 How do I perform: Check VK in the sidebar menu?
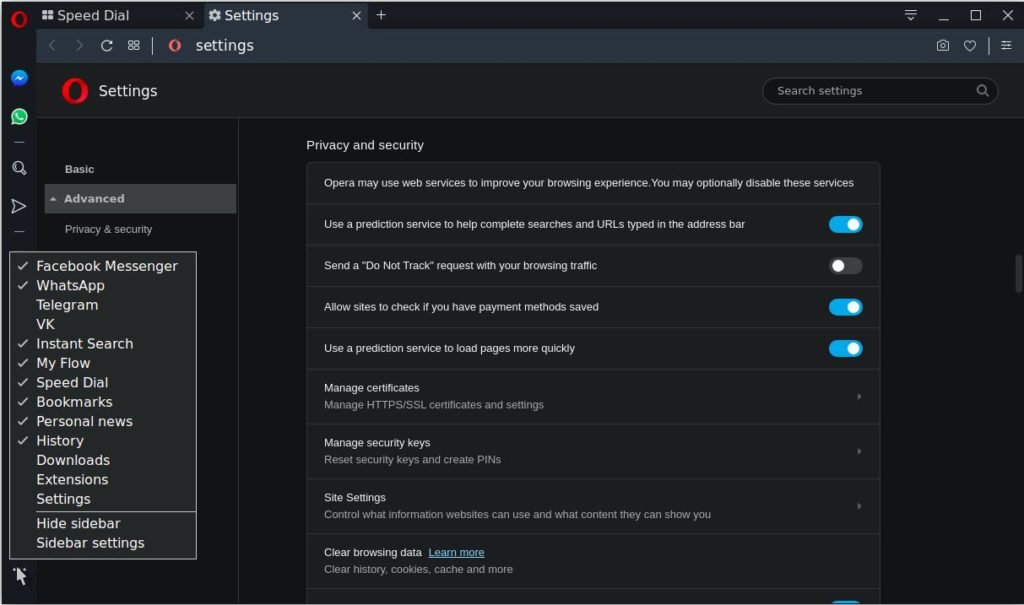[103, 324]
